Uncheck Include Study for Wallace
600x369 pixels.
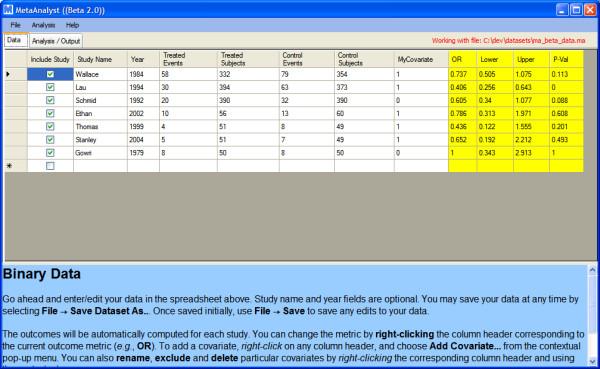point(50,74)
